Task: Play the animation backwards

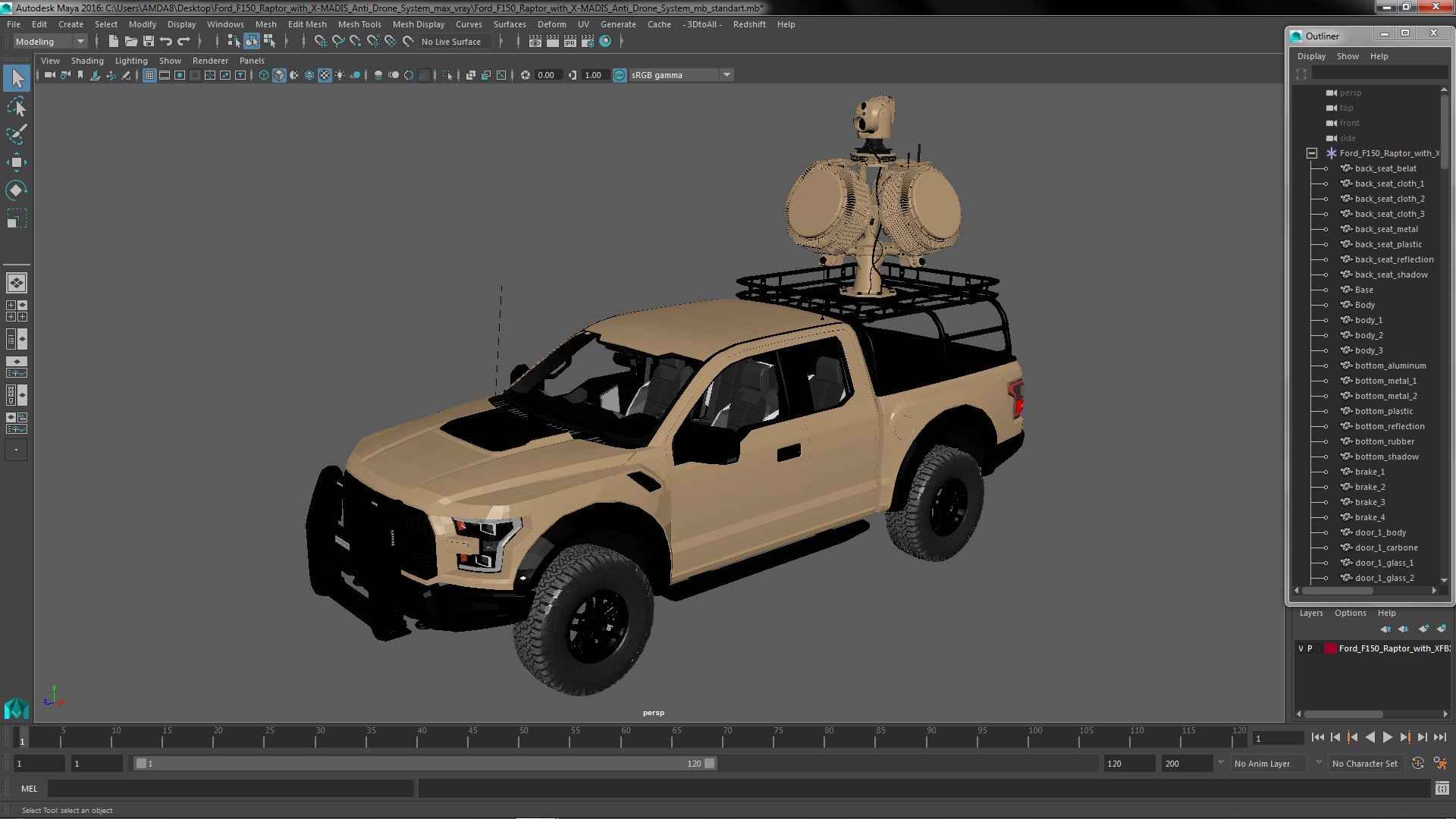Action: 1370,737
